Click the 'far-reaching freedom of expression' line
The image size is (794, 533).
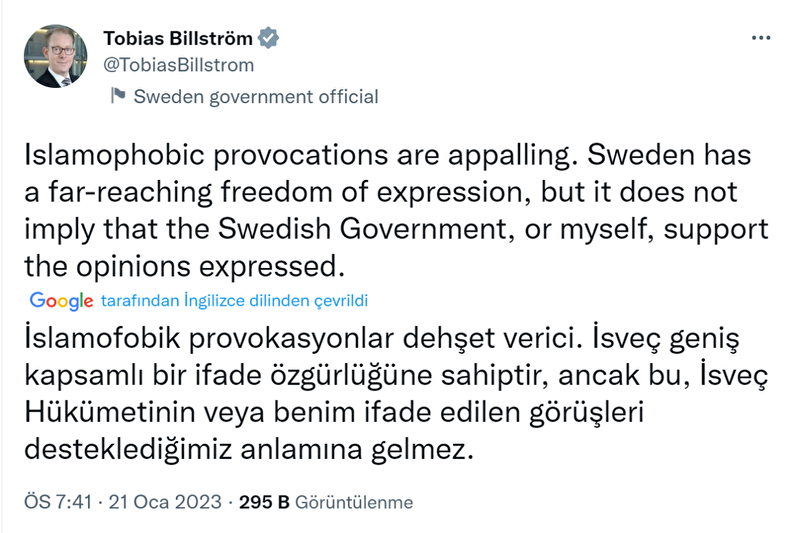pos(290,192)
